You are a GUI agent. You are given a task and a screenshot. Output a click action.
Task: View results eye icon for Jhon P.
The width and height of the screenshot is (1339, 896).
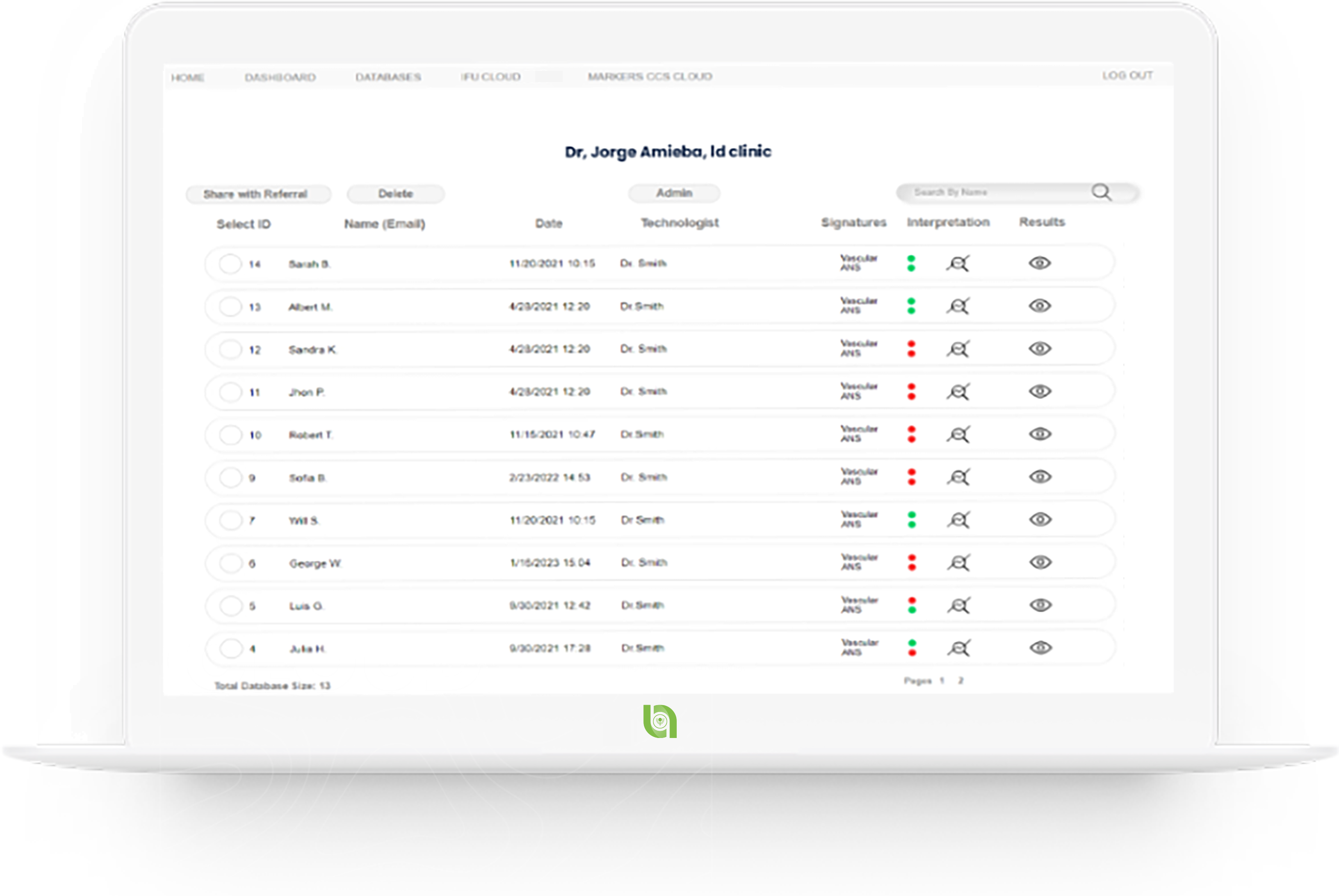click(x=1040, y=392)
